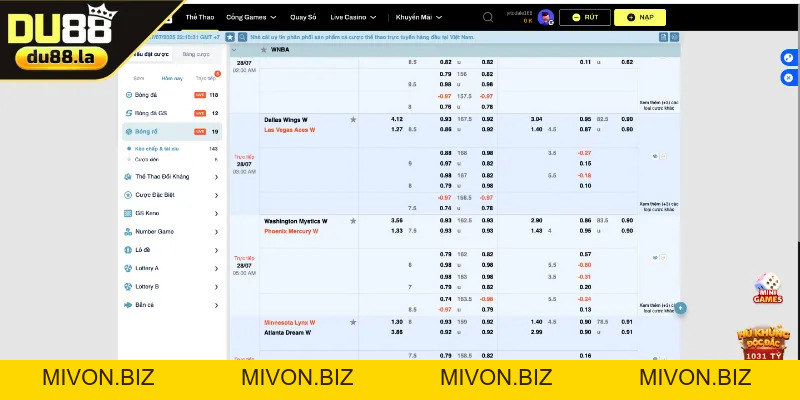Click the blue search icon beside star
The height and width of the screenshot is (400, 800).
pyautogui.click(x=242, y=37)
